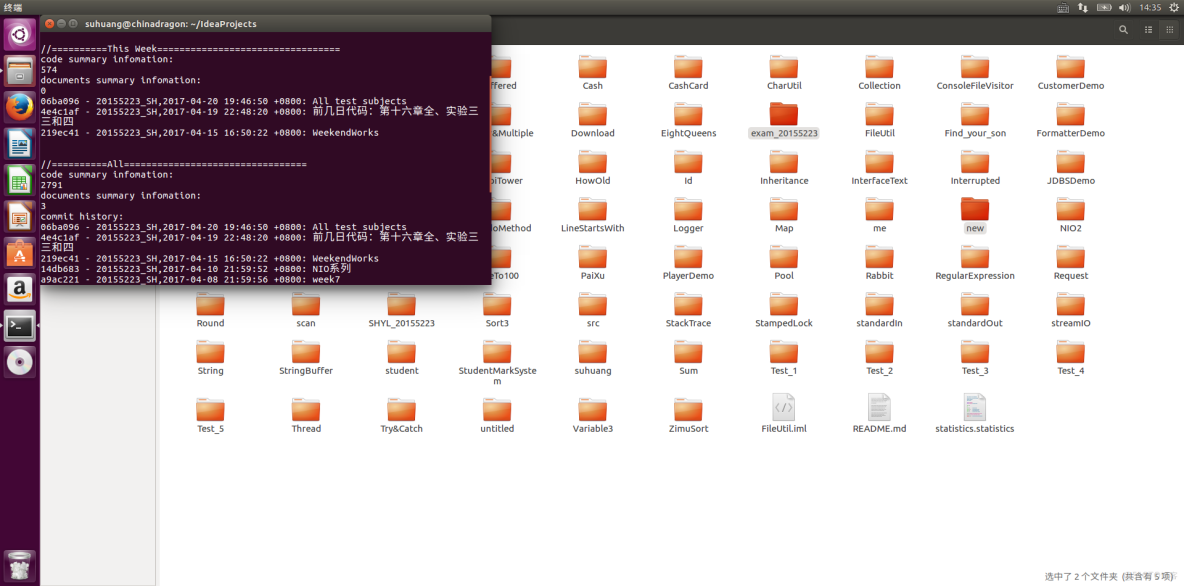Click the 14:35 clock in top panel
Screen dimensions: 1184x586
pos(1150,7)
